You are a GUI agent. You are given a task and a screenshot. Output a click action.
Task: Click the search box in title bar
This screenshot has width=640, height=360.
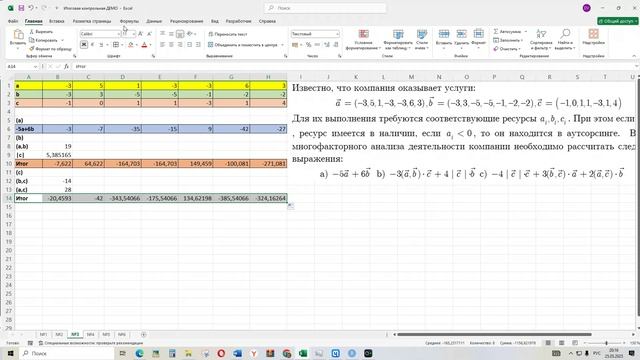(x=325, y=8)
